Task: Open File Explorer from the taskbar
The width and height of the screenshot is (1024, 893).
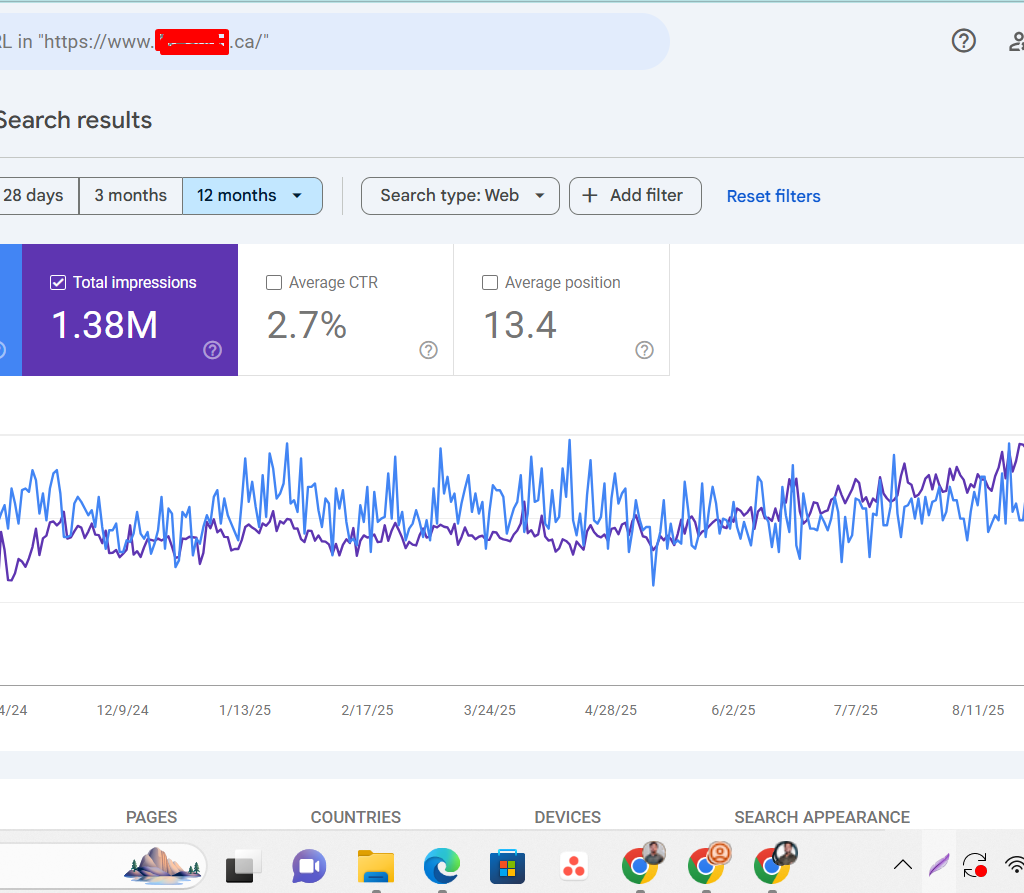Action: [376, 865]
